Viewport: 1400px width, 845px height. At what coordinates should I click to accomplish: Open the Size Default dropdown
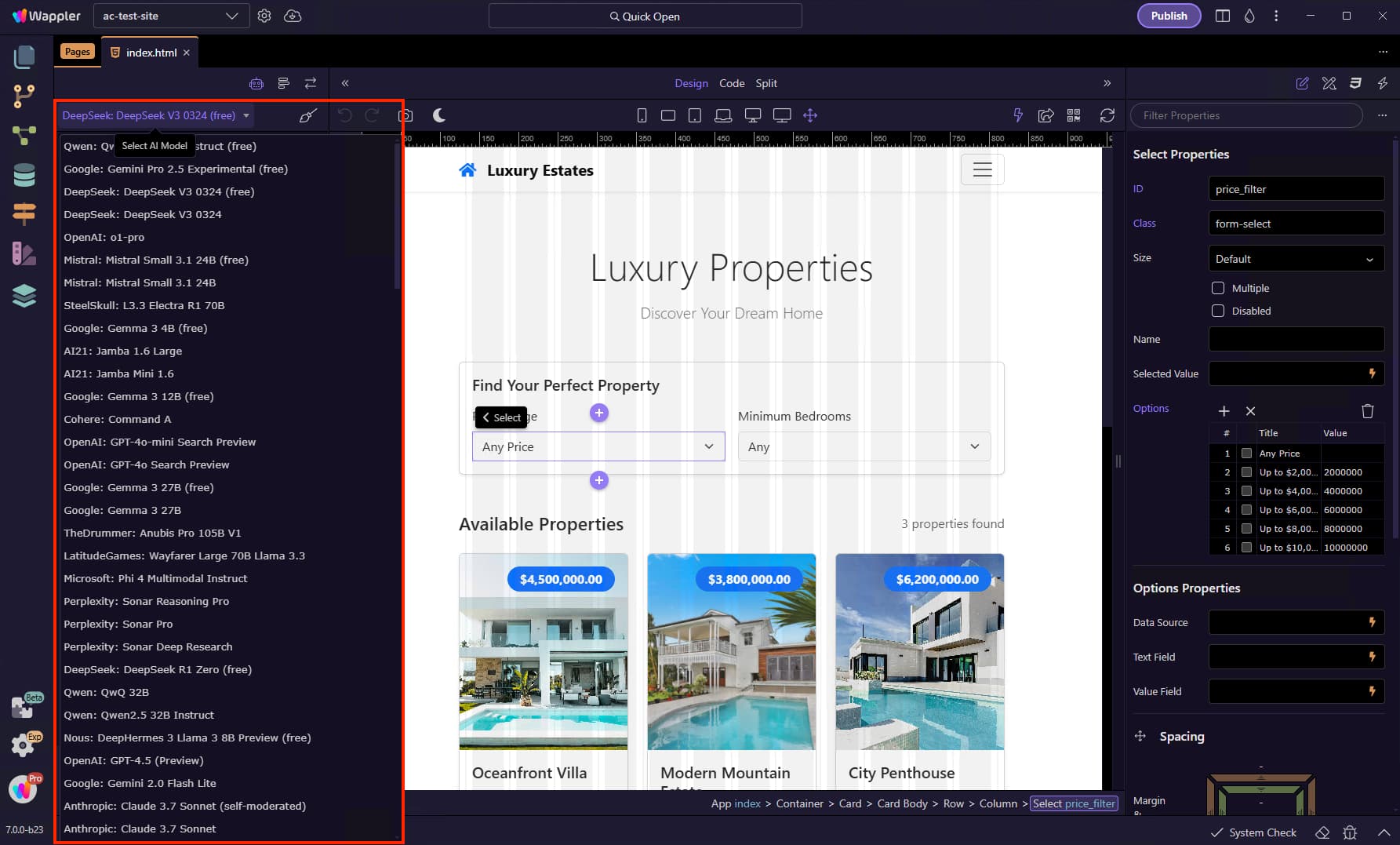[1296, 259]
